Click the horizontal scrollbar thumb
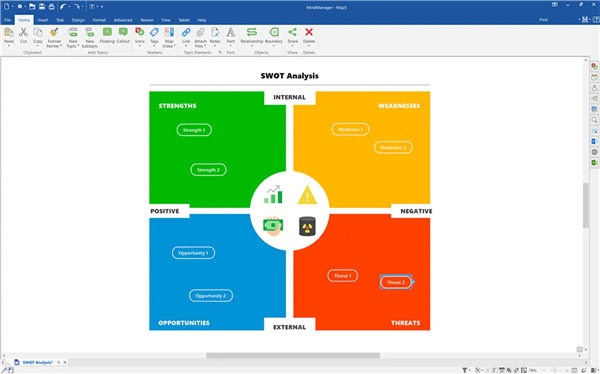This screenshot has width=600, height=374. point(293,356)
